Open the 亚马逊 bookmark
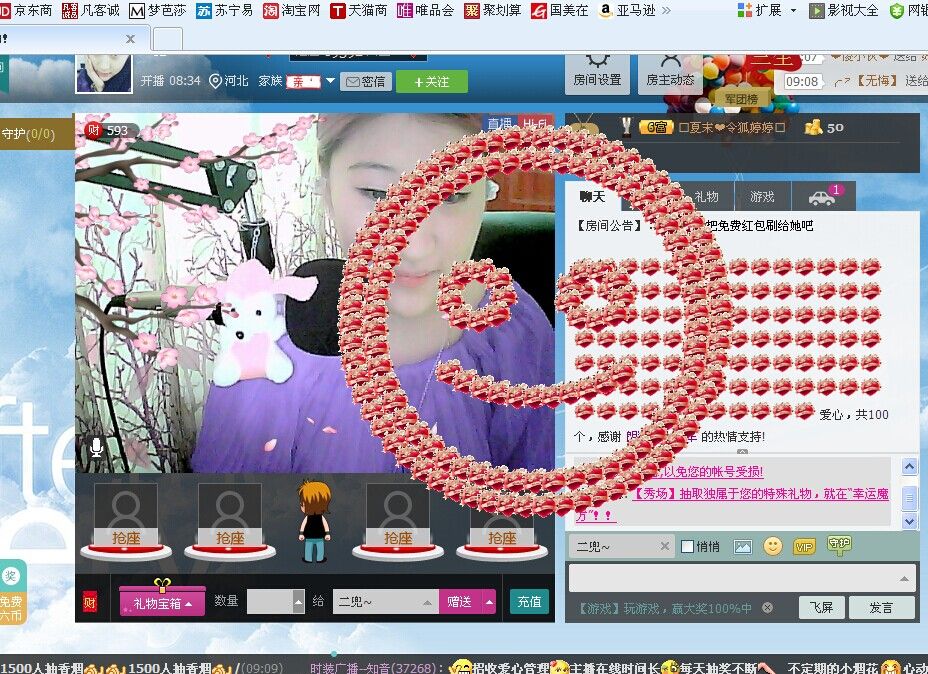The image size is (928, 674). pyautogui.click(x=627, y=10)
